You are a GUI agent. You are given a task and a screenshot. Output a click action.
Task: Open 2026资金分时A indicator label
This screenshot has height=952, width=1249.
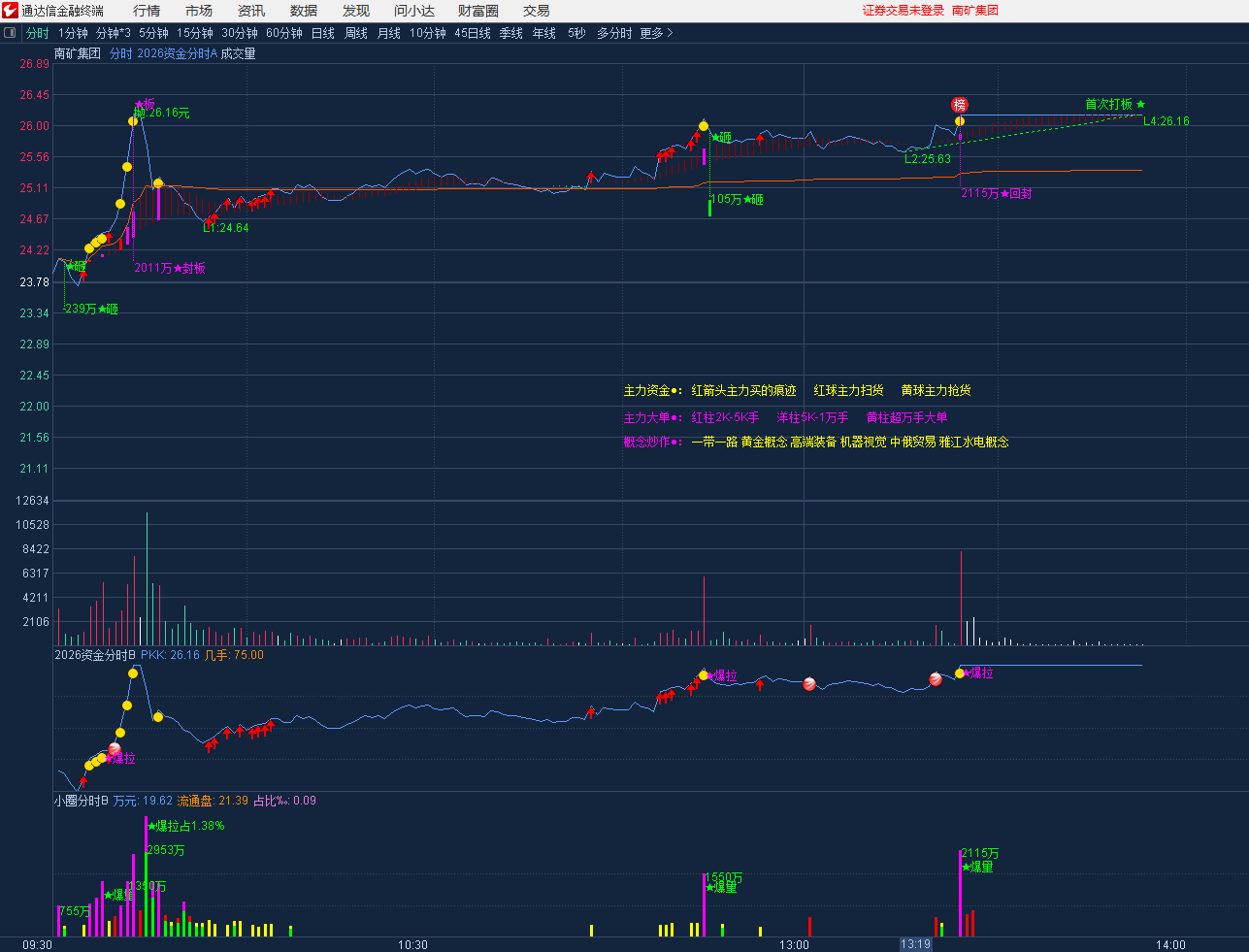pyautogui.click(x=163, y=54)
